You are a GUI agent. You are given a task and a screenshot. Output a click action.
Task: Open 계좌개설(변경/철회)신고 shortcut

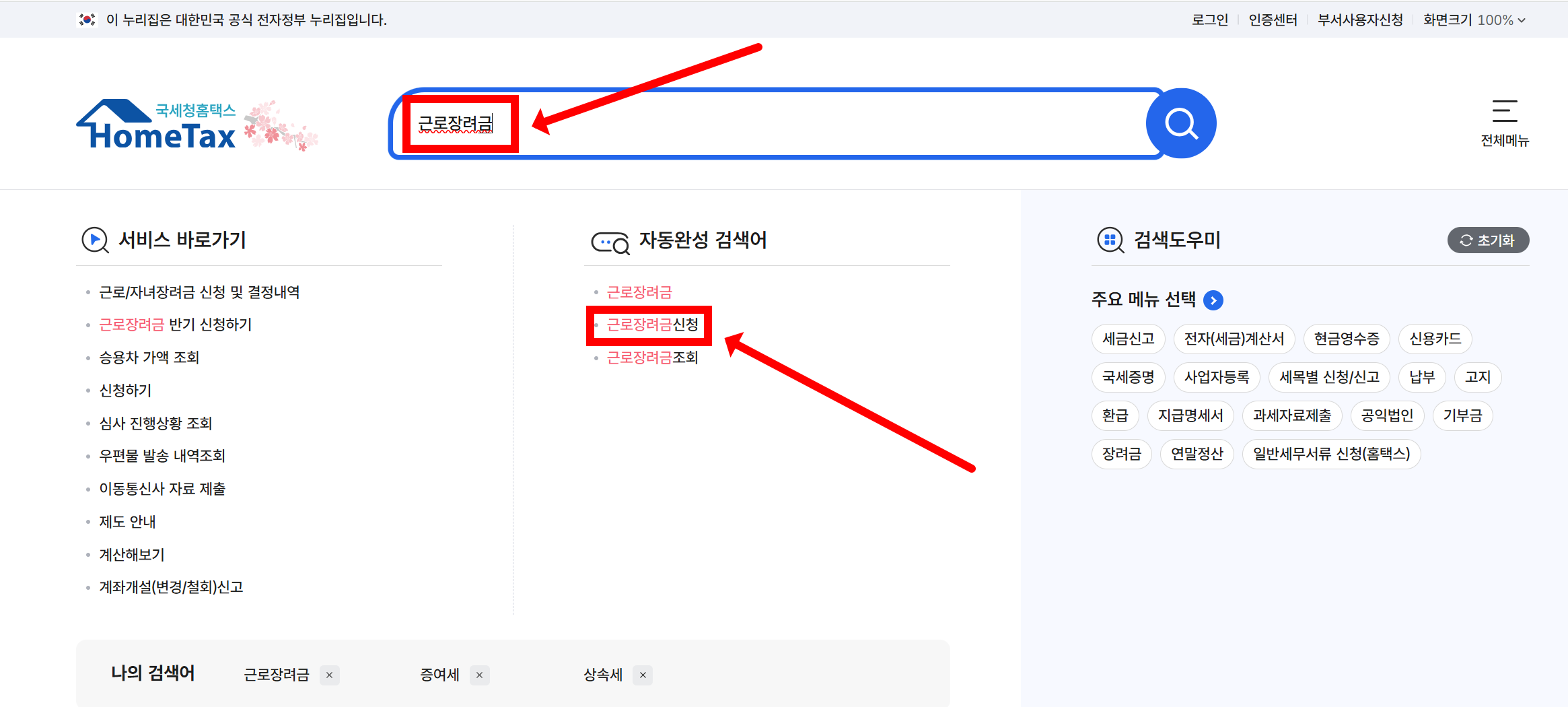point(171,587)
